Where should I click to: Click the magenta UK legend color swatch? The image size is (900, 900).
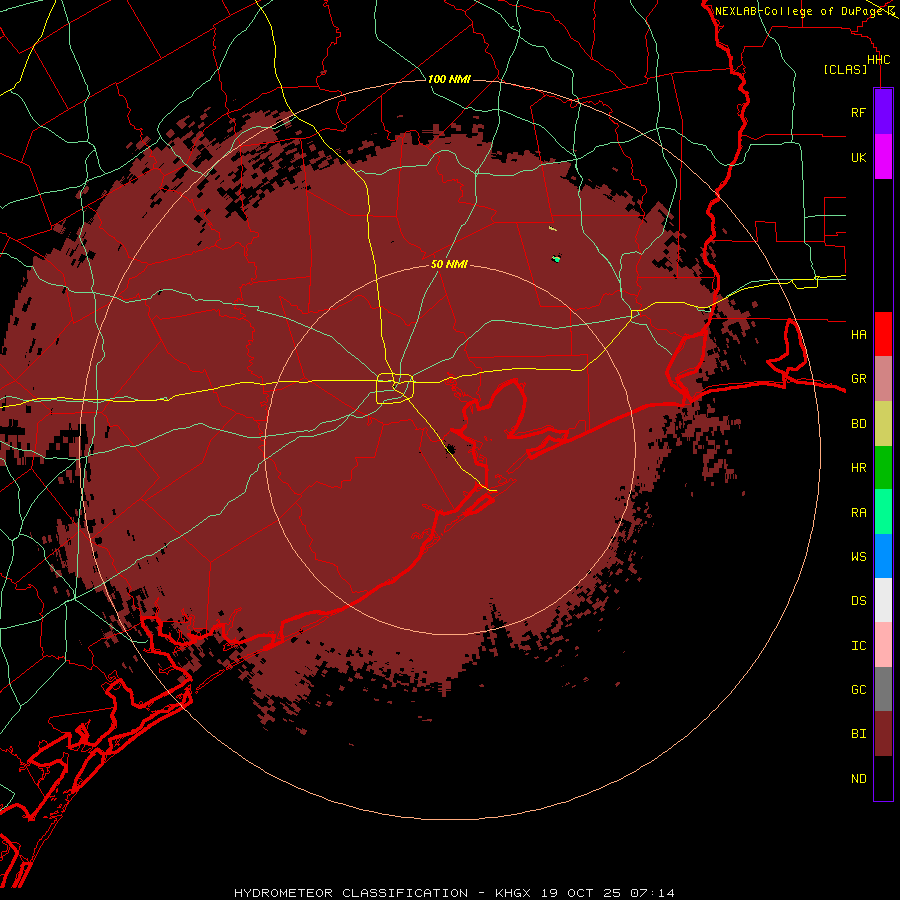click(x=883, y=157)
